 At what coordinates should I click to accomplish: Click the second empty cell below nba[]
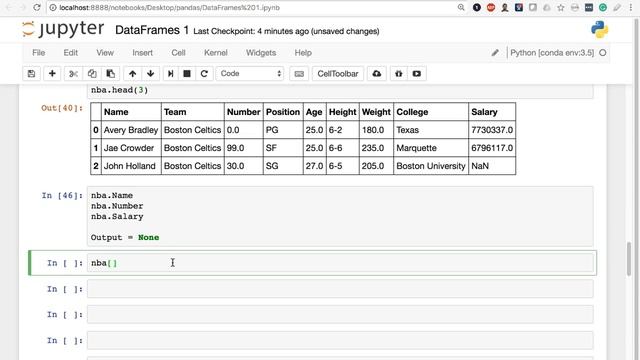tap(340, 315)
